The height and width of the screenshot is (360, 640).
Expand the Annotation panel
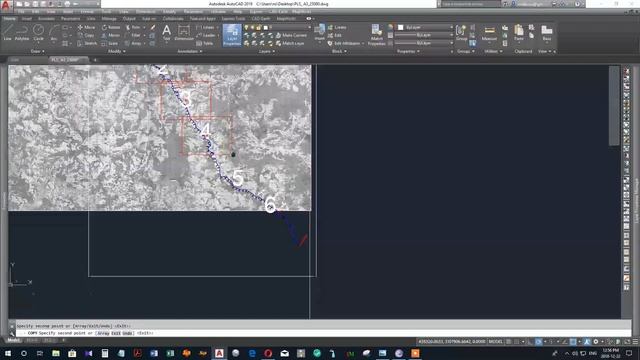coord(190,51)
